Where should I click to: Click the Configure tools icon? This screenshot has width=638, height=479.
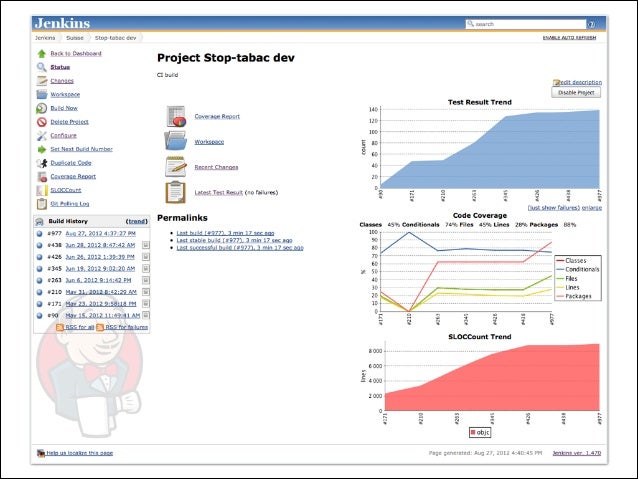42,136
